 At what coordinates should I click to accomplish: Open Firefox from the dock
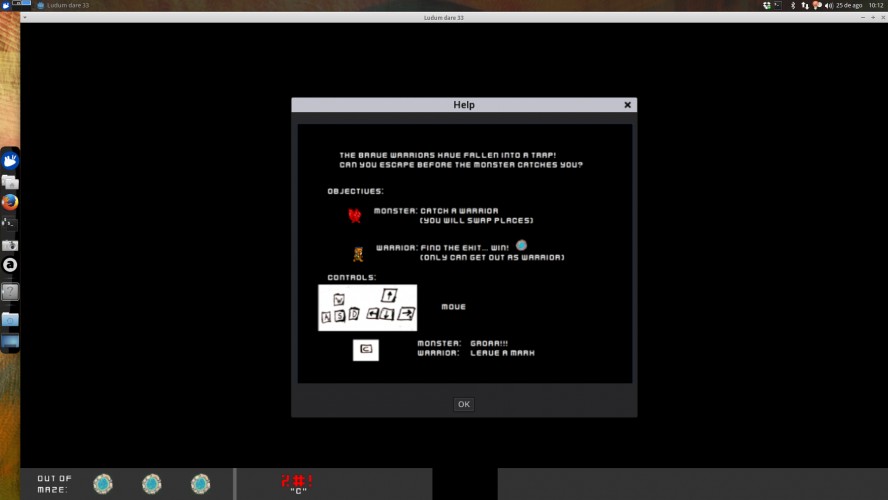(x=10, y=202)
